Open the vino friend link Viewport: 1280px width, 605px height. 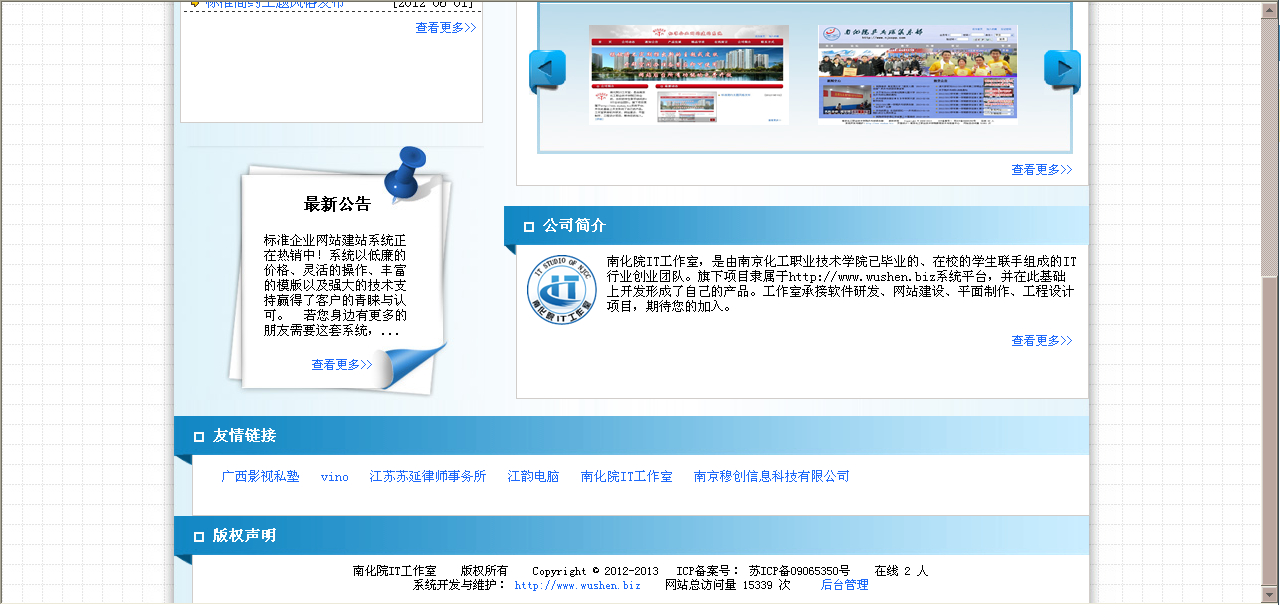click(334, 477)
